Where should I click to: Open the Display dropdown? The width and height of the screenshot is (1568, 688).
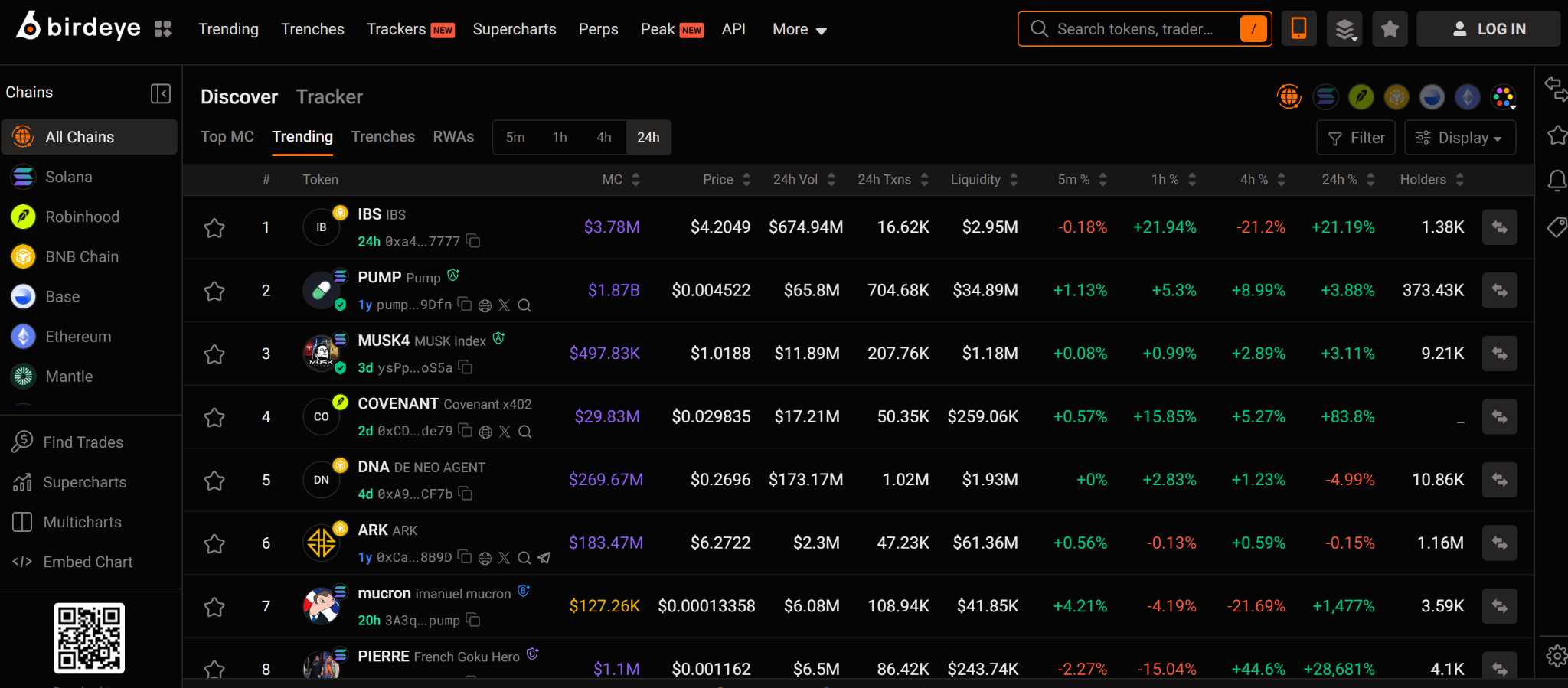point(1459,138)
